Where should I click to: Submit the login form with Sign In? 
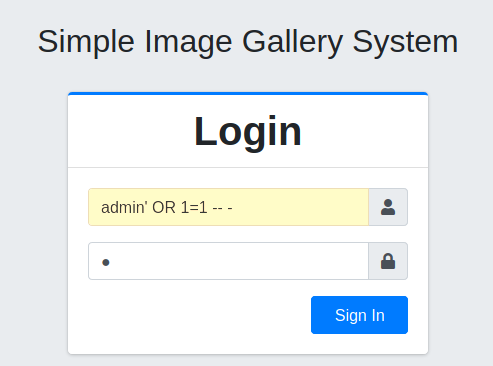click(x=359, y=315)
